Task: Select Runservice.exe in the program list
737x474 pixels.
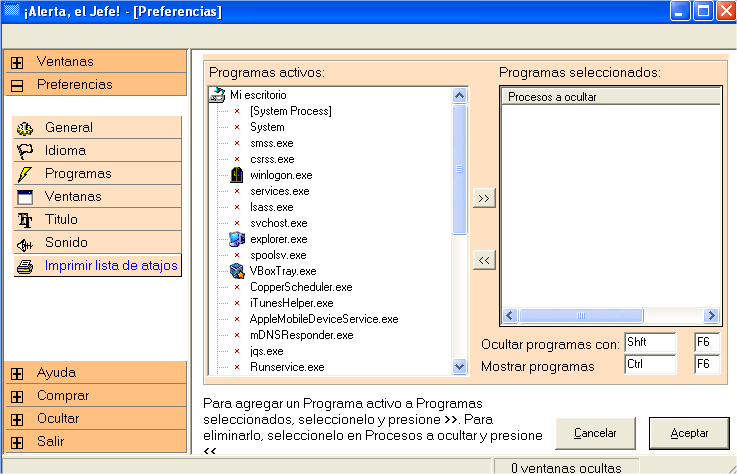Action: click(287, 367)
